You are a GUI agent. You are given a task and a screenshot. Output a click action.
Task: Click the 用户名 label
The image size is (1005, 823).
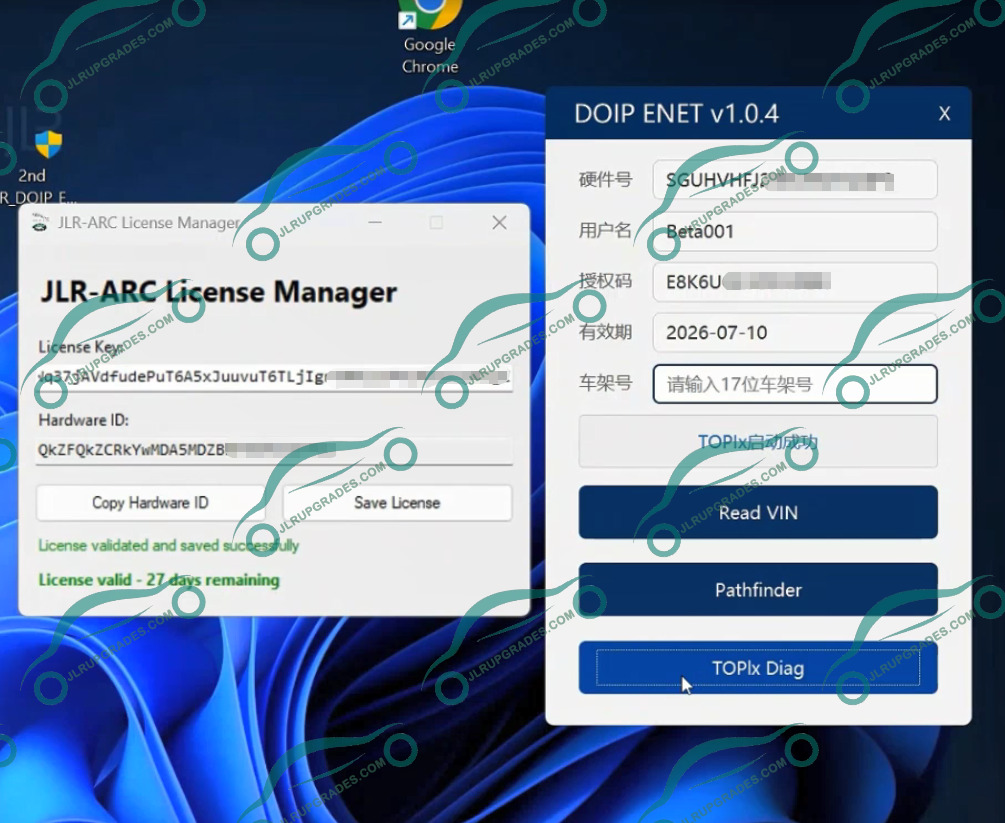[x=605, y=230]
